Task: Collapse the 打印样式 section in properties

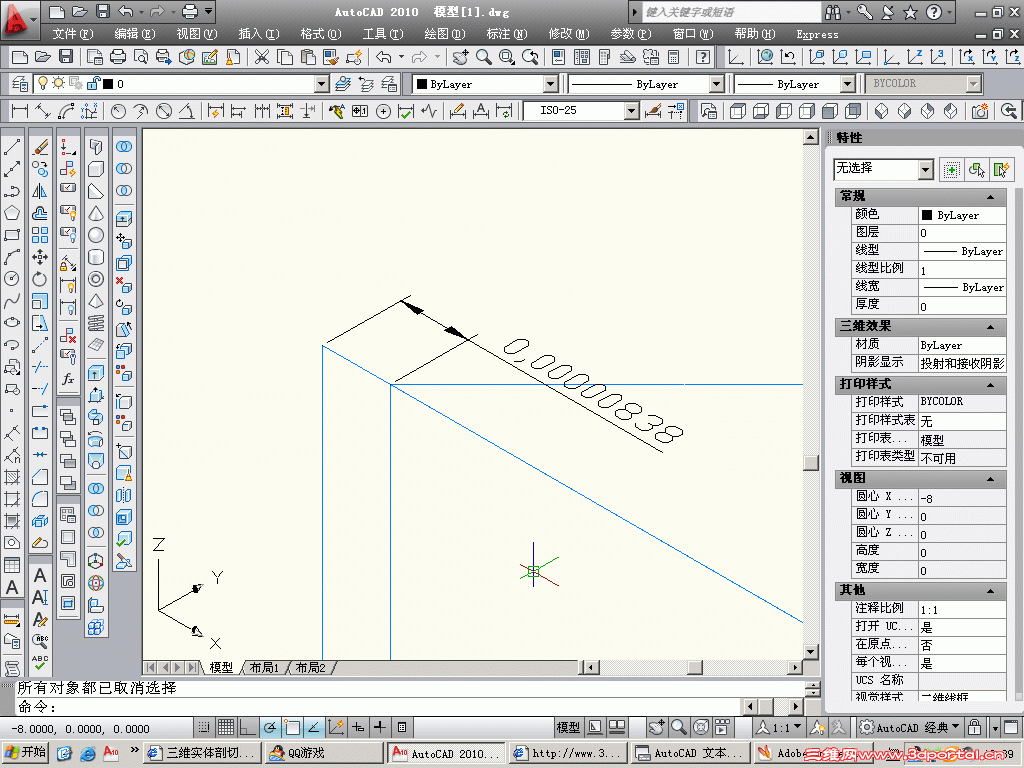Action: point(991,385)
